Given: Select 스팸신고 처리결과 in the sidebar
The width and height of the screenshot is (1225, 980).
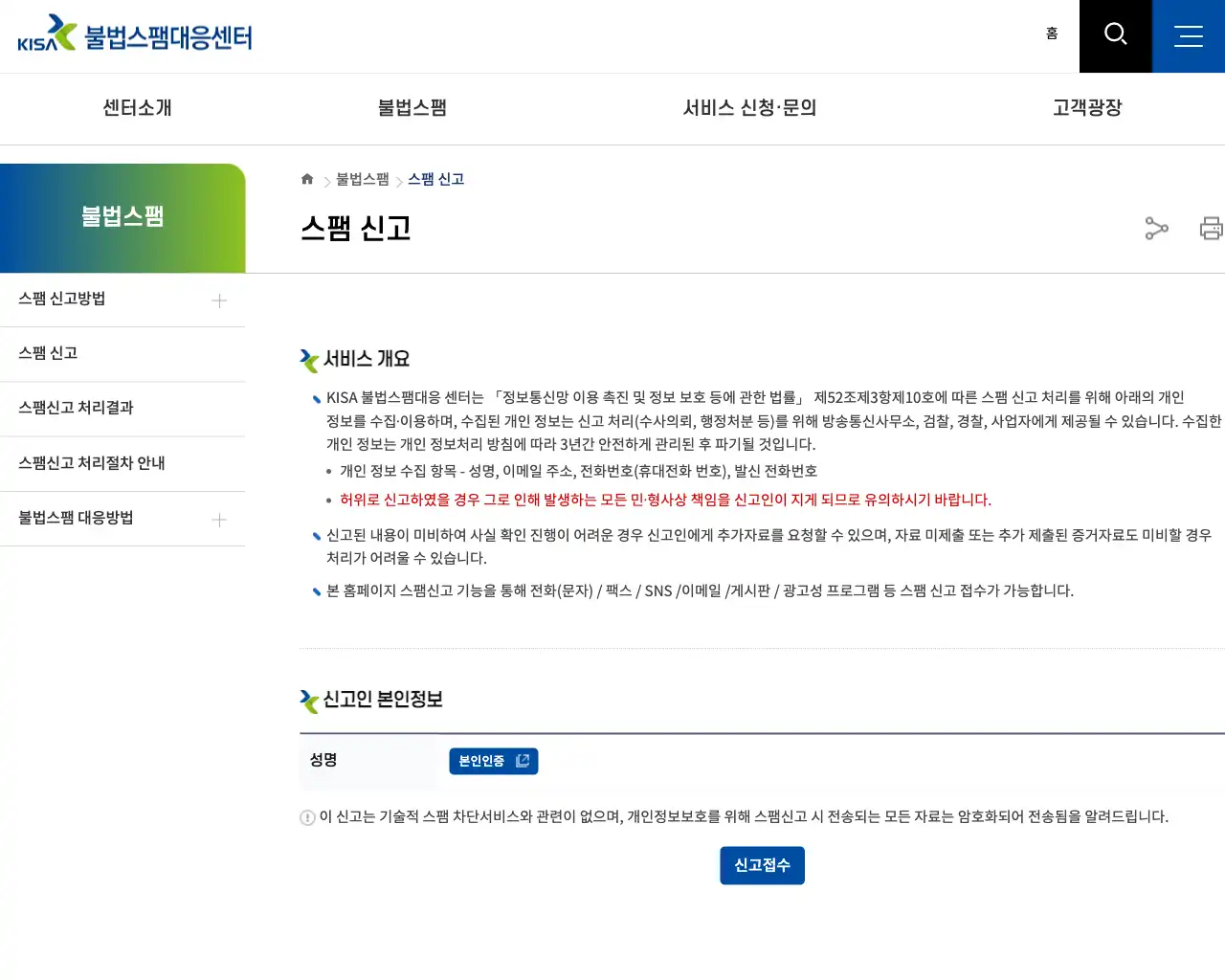Looking at the screenshot, I should [75, 408].
